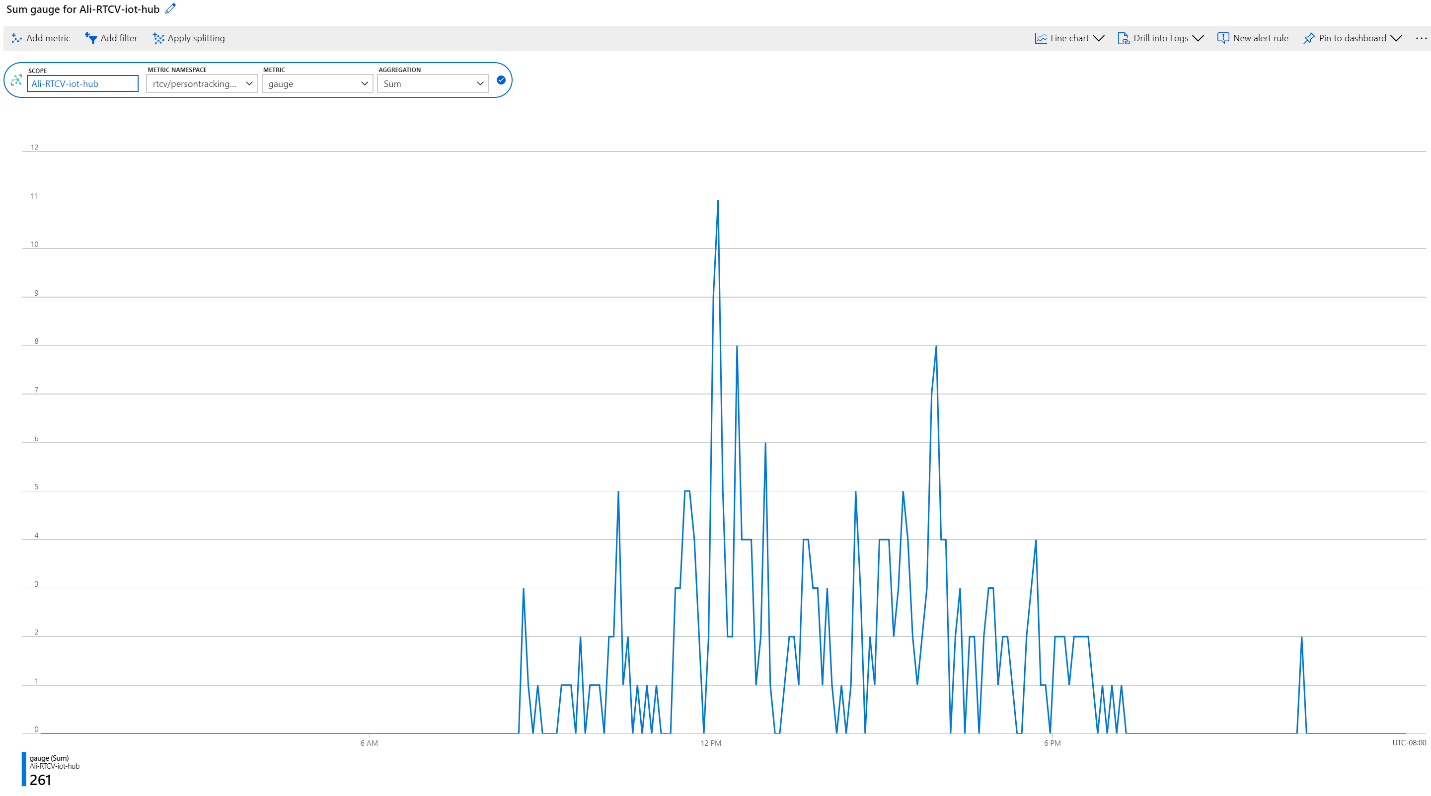1431x796 pixels.
Task: Click the scope resource icon on the metric pill
Action: click(x=16, y=80)
